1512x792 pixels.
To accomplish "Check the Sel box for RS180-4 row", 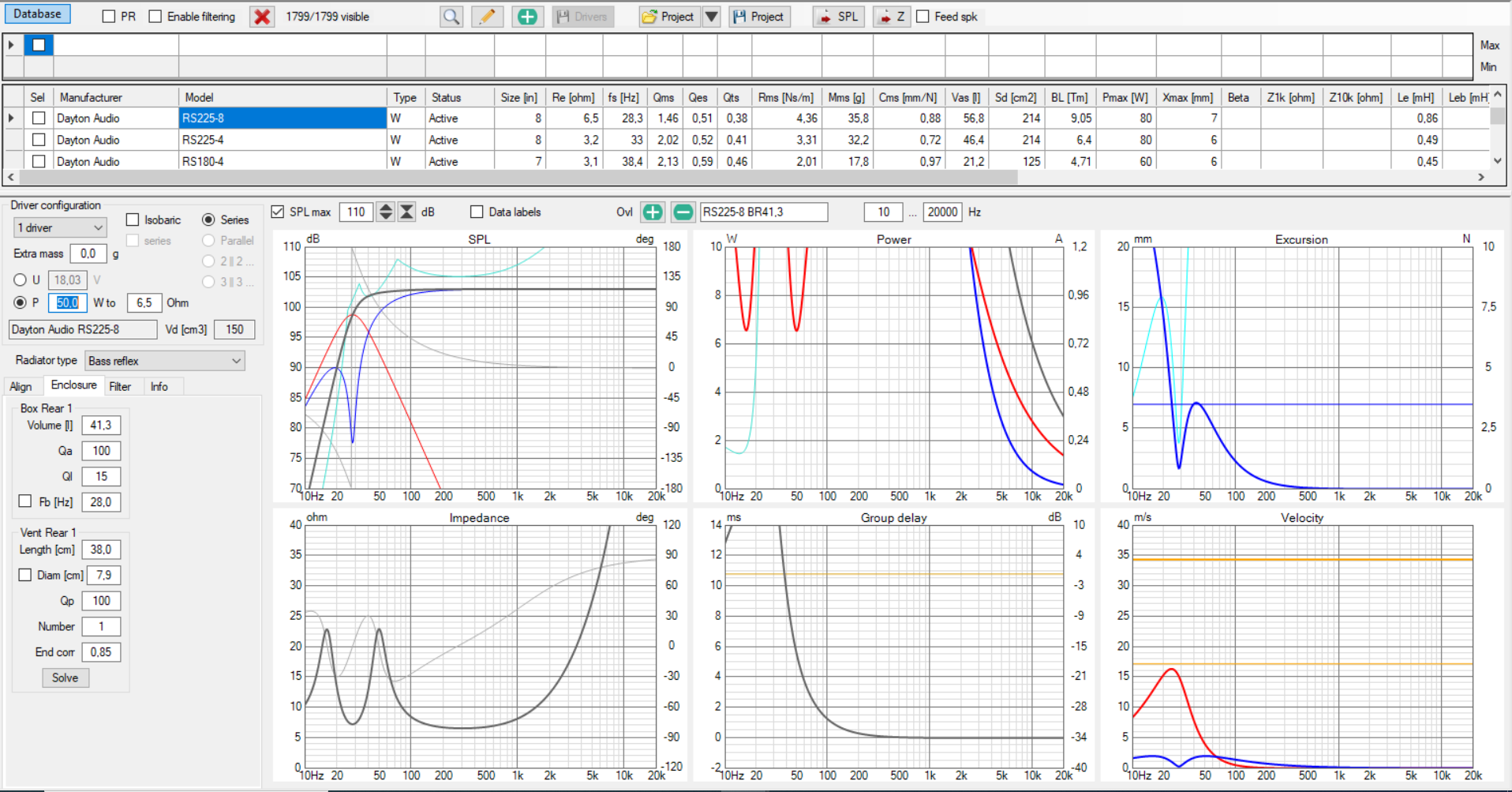I will [39, 161].
